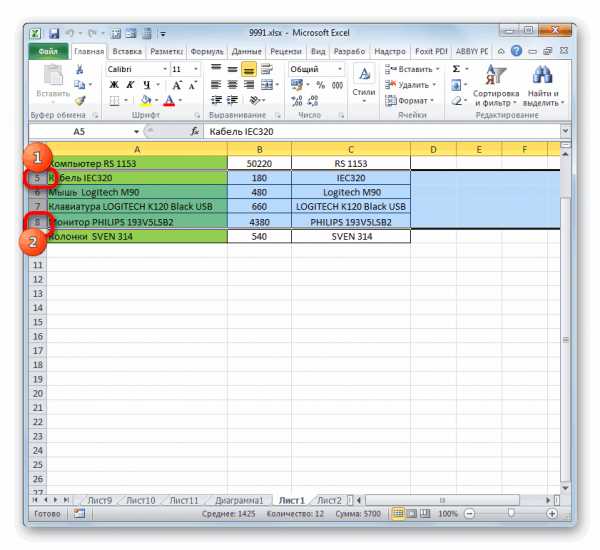
Task: Apply red font color A icon
Action: tap(169, 101)
